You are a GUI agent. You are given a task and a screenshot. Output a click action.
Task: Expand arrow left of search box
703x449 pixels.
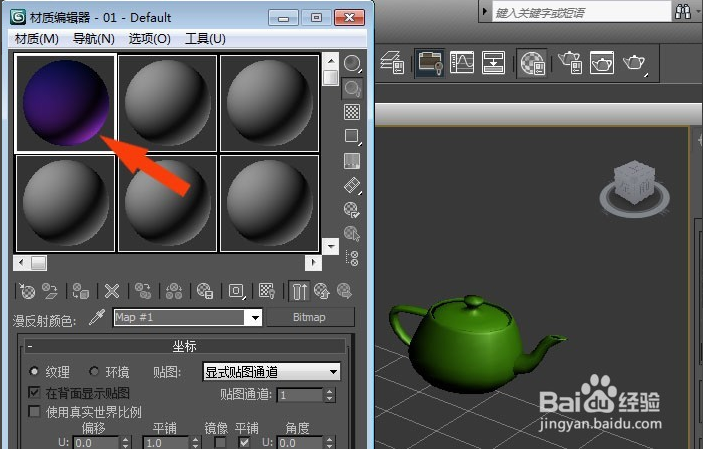coord(484,11)
